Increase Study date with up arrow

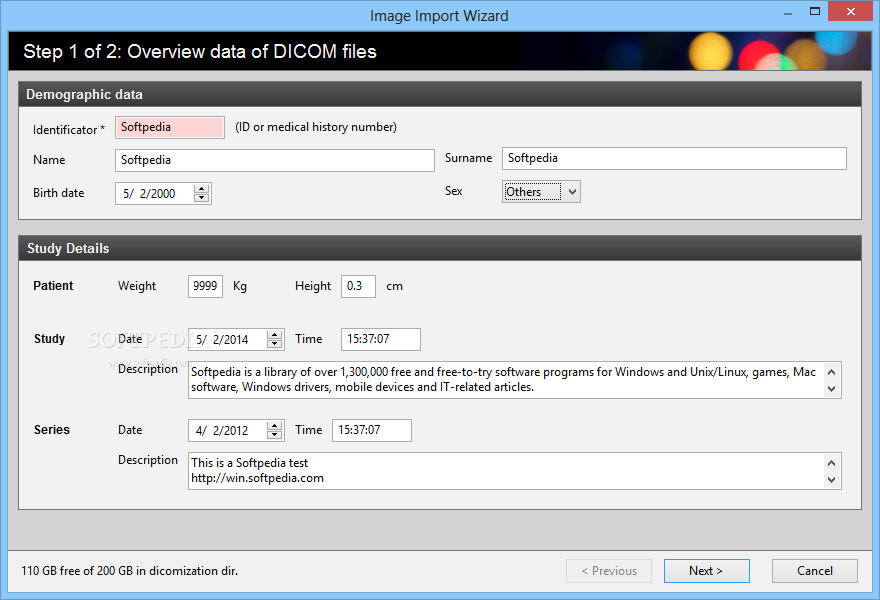coord(274,335)
